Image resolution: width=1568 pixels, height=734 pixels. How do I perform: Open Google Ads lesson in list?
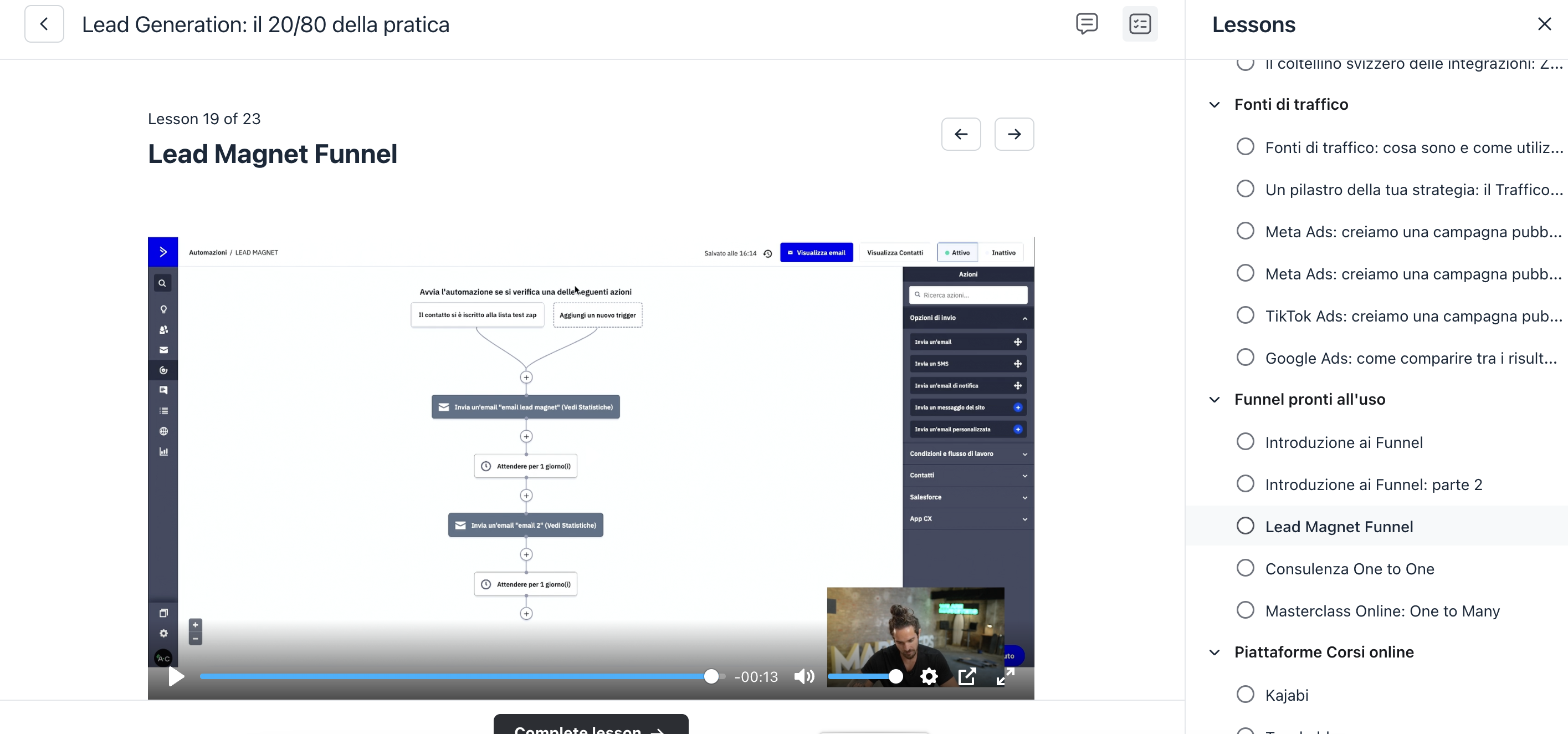(1412, 358)
